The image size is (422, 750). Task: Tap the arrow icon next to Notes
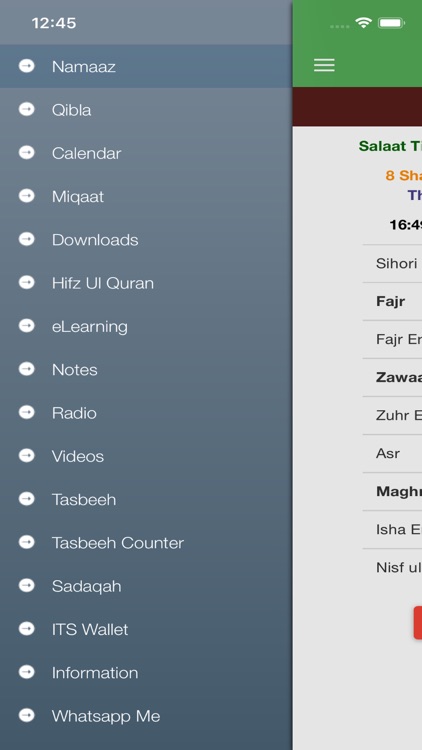[x=27, y=369]
